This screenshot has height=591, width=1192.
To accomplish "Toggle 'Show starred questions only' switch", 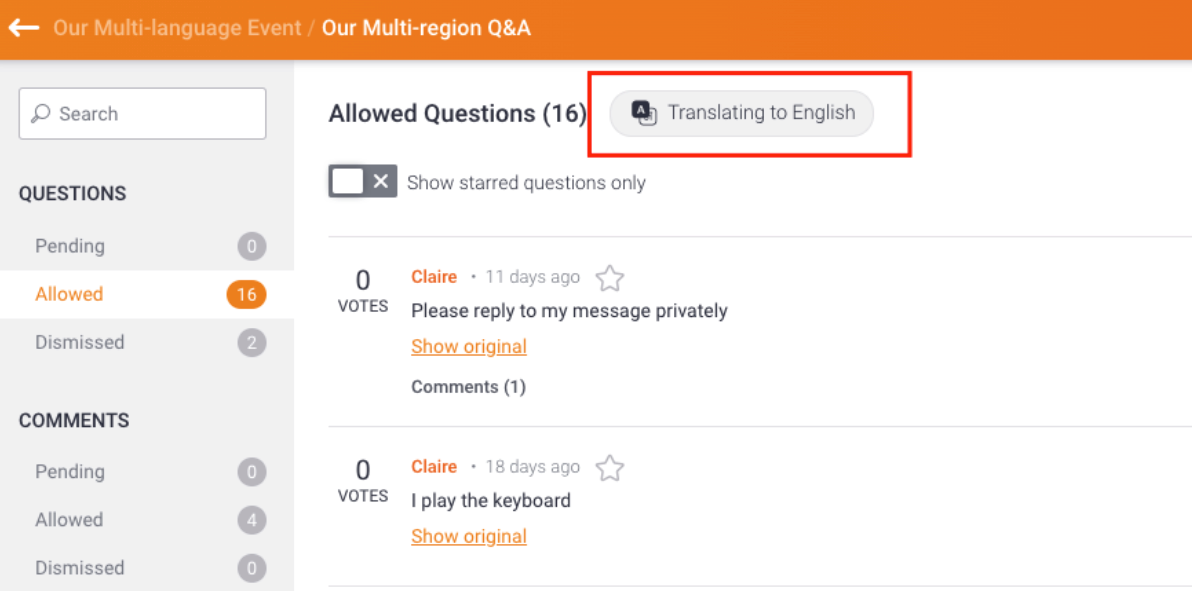I will [362, 182].
